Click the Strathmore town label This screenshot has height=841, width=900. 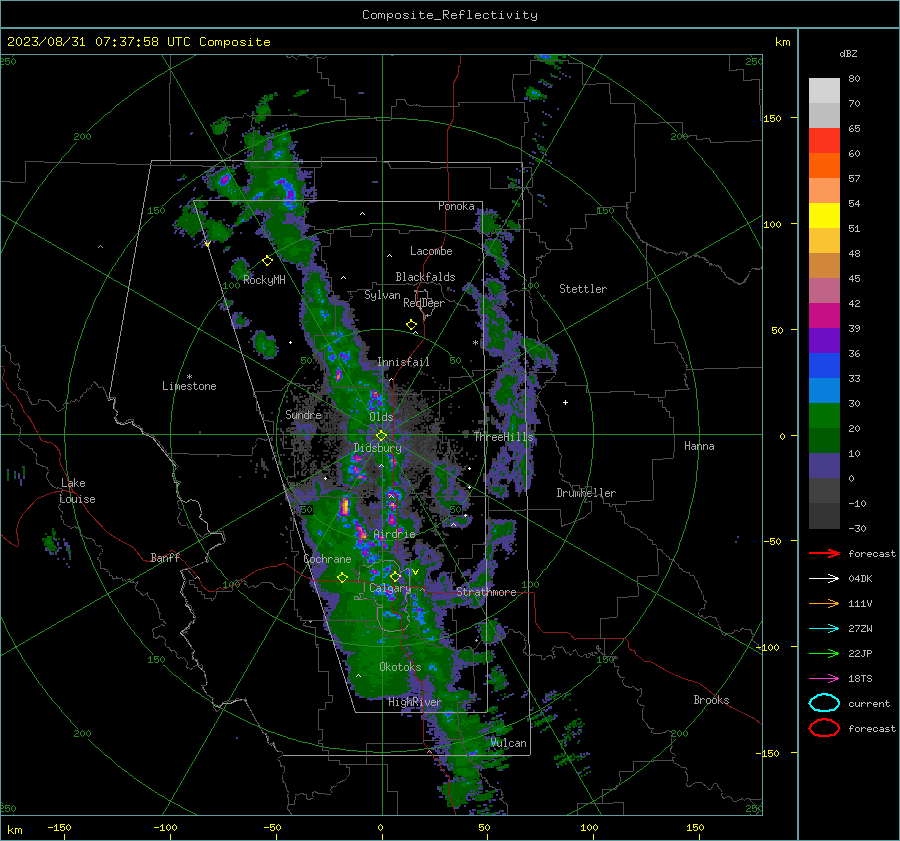coord(486,592)
